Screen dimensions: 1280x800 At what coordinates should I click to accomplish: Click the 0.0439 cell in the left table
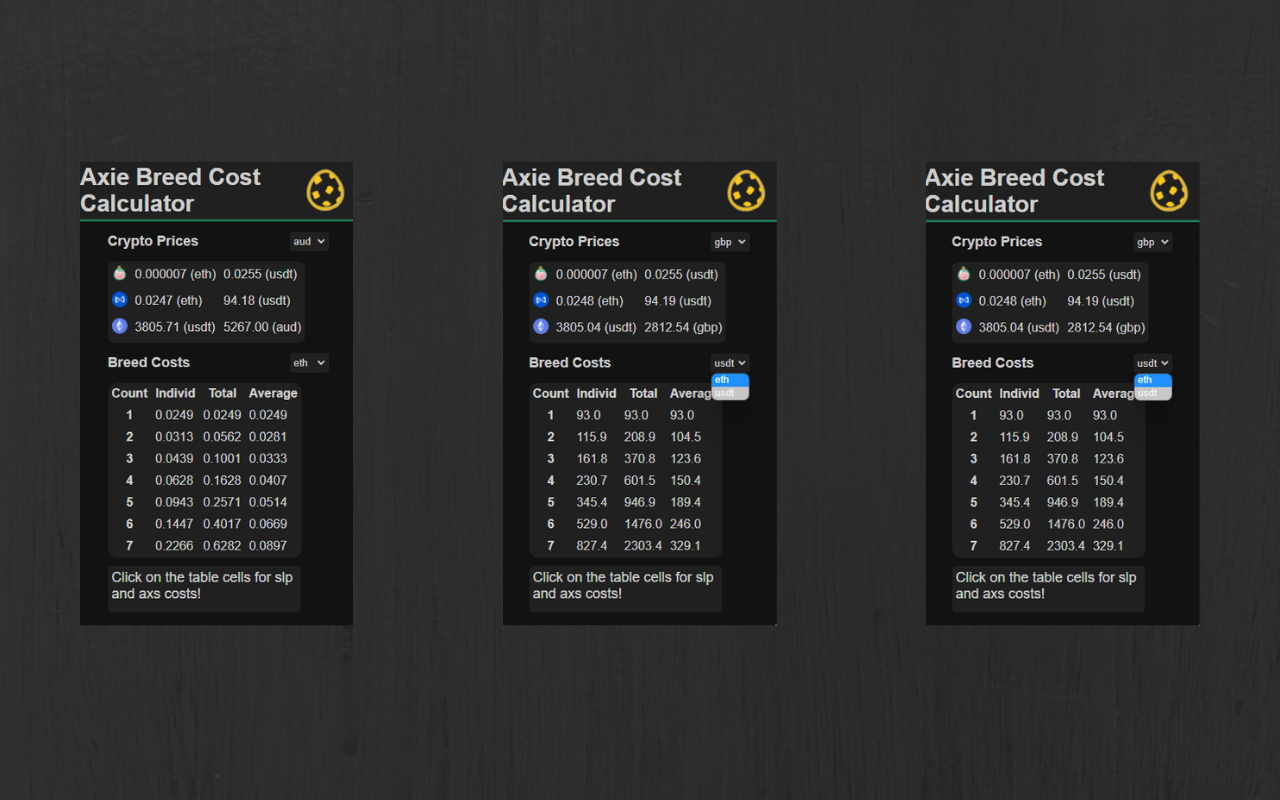click(x=174, y=458)
